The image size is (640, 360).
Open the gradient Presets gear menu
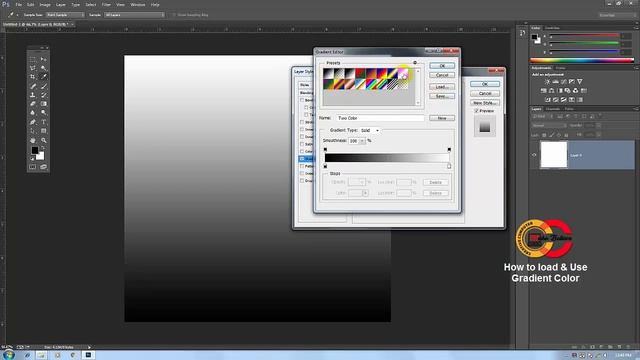pyautogui.click(x=415, y=63)
